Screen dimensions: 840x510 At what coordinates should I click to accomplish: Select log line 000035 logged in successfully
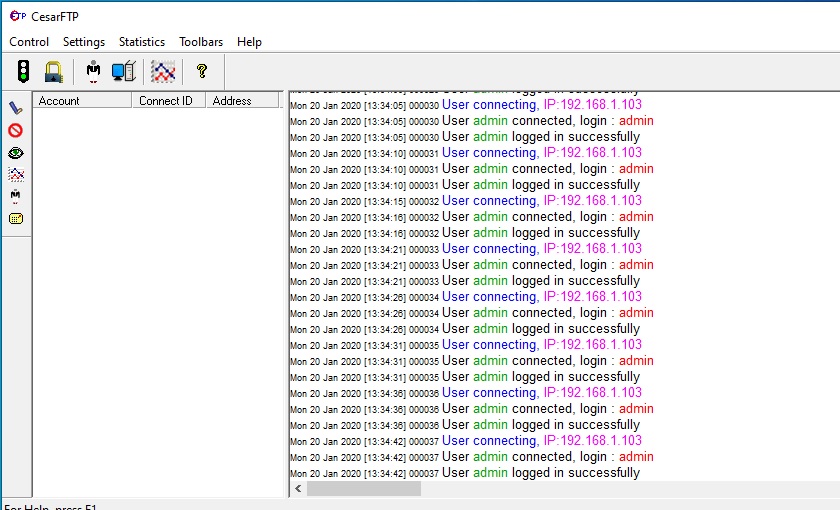coord(465,377)
